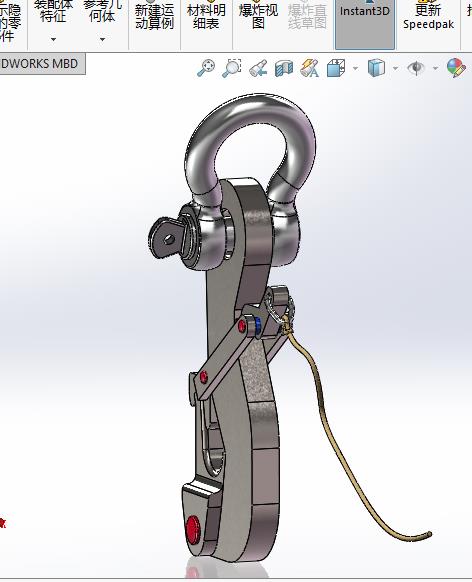Toggle Instant3D button
472x582 pixels.
click(x=365, y=24)
